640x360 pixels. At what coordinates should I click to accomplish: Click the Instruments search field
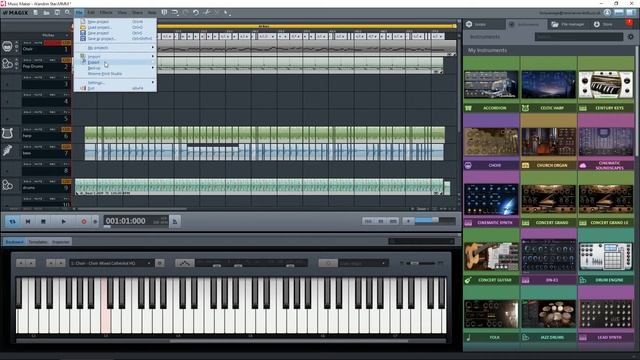pyautogui.click(x=579, y=37)
